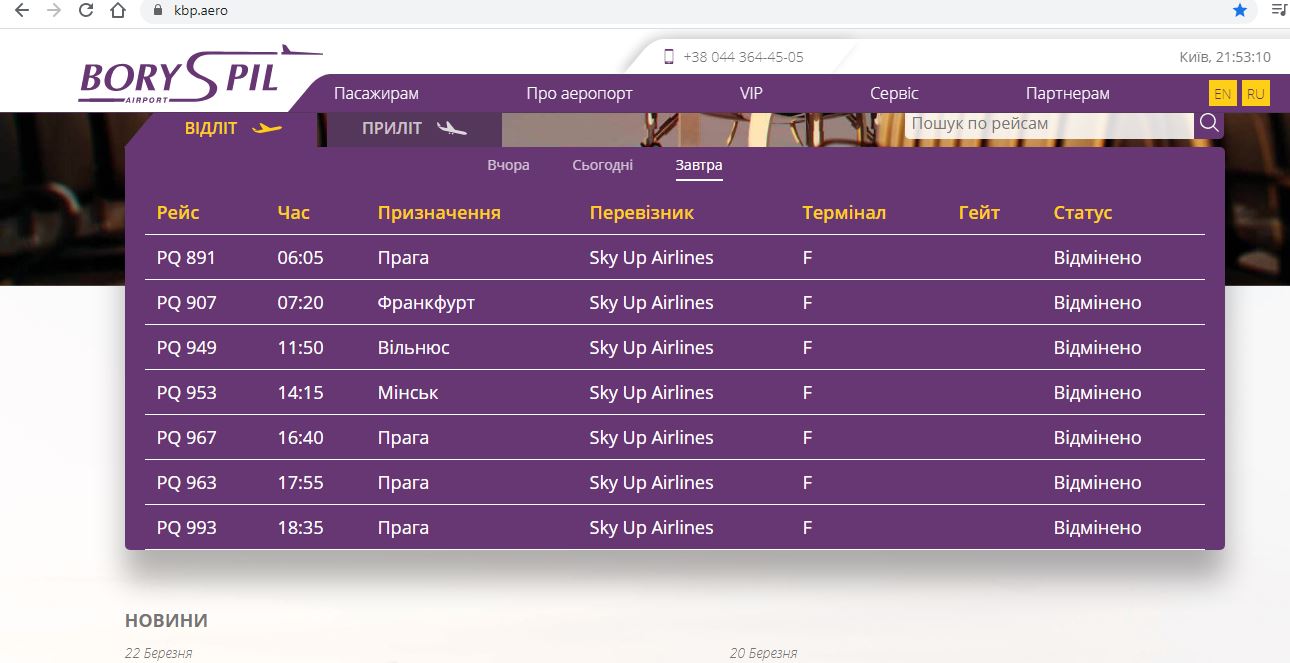This screenshot has width=1290, height=663.
Task: Go to the browser home icon
Action: point(118,11)
